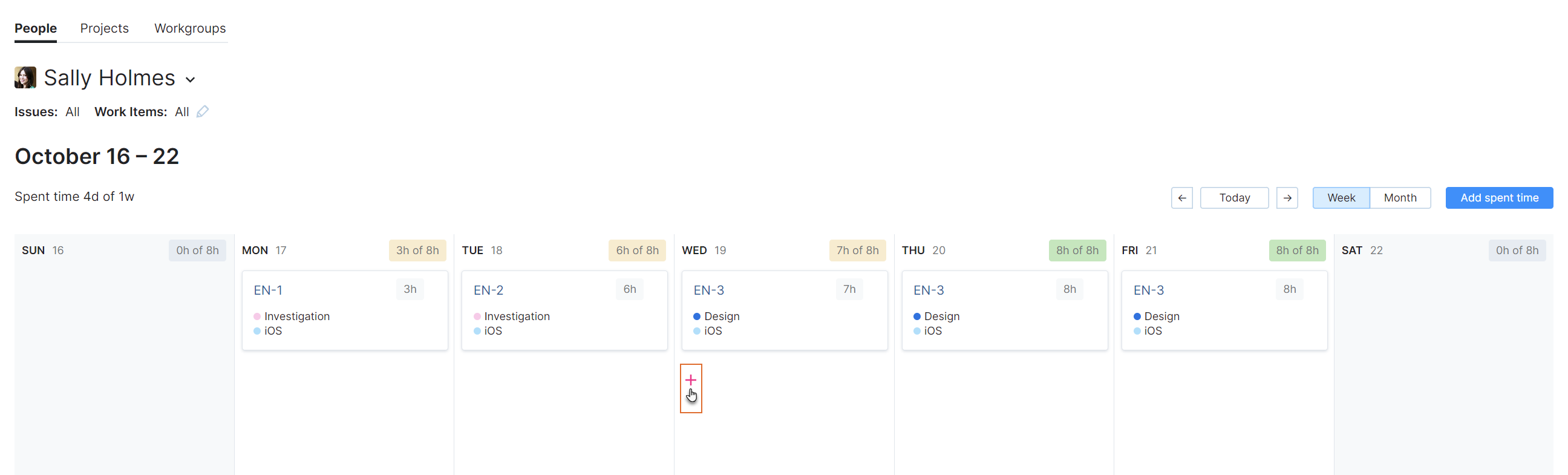Switch to Week view
This screenshot has width=1568, height=475.
click(1341, 197)
